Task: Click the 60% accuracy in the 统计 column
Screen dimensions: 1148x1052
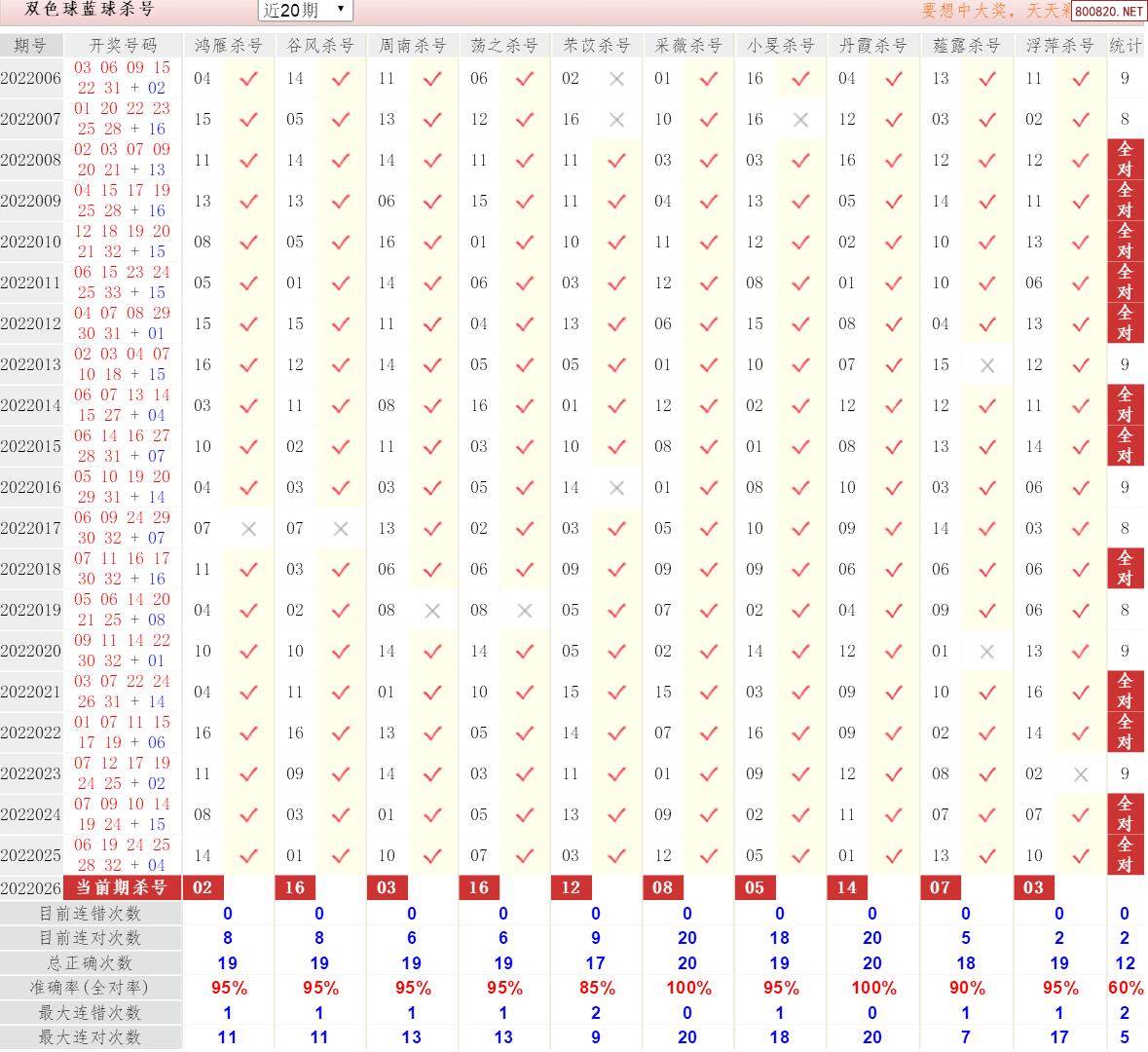Action: pyautogui.click(x=1126, y=989)
